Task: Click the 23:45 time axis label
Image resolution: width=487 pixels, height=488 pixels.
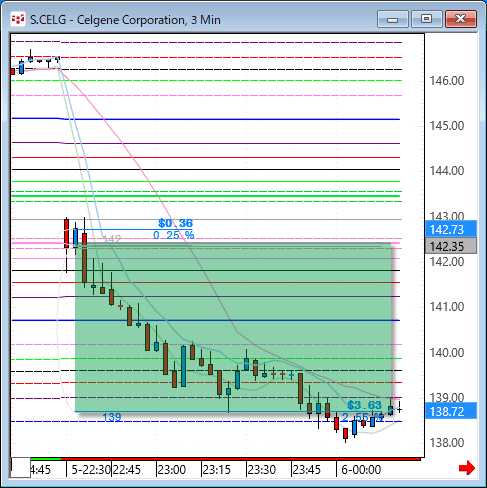Action: [x=307, y=470]
